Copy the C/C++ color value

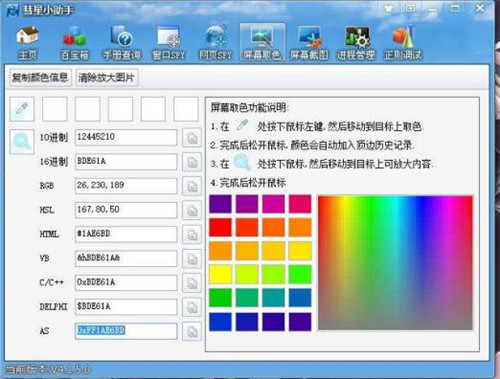[192, 283]
